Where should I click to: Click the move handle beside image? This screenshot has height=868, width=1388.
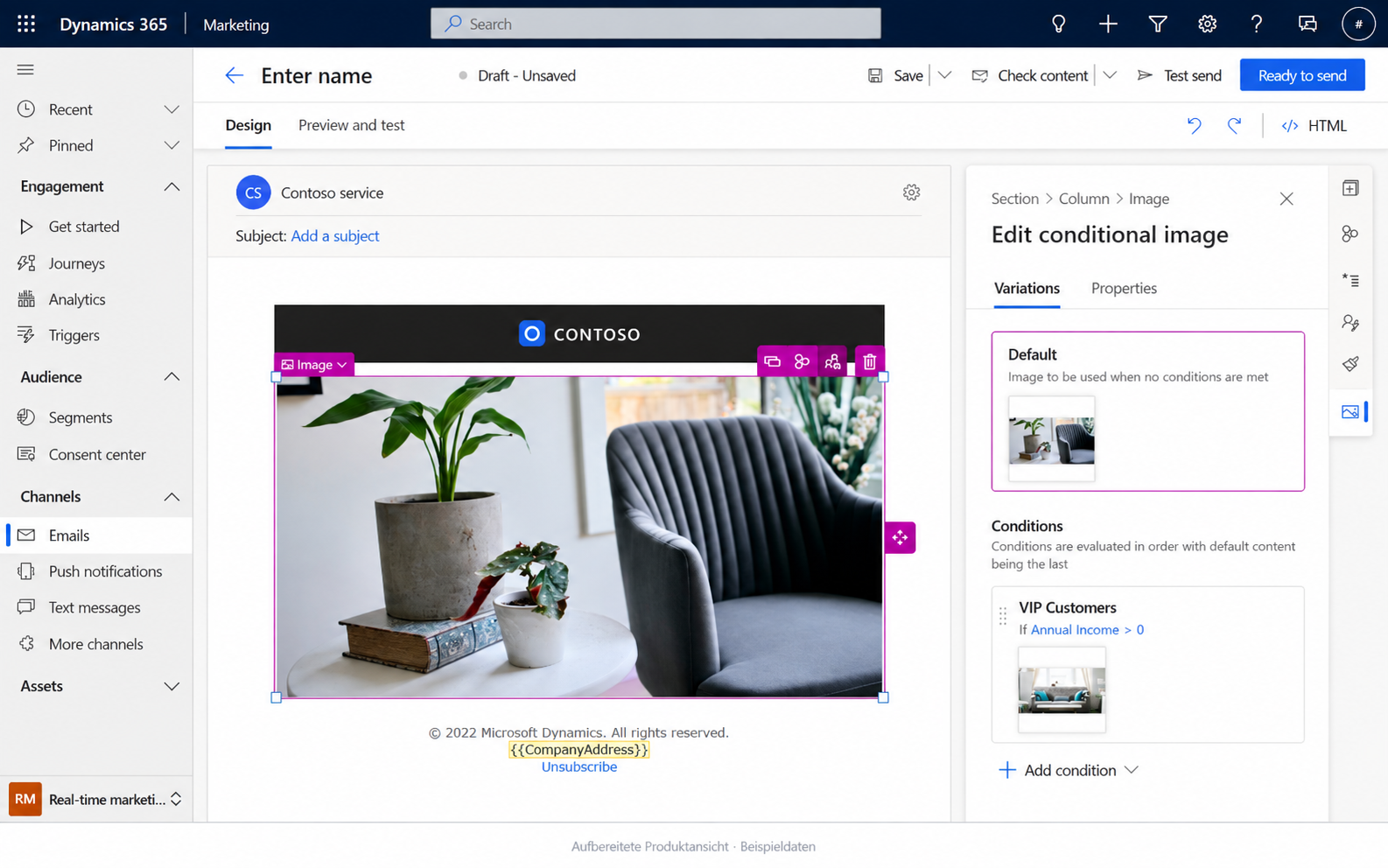click(x=900, y=537)
